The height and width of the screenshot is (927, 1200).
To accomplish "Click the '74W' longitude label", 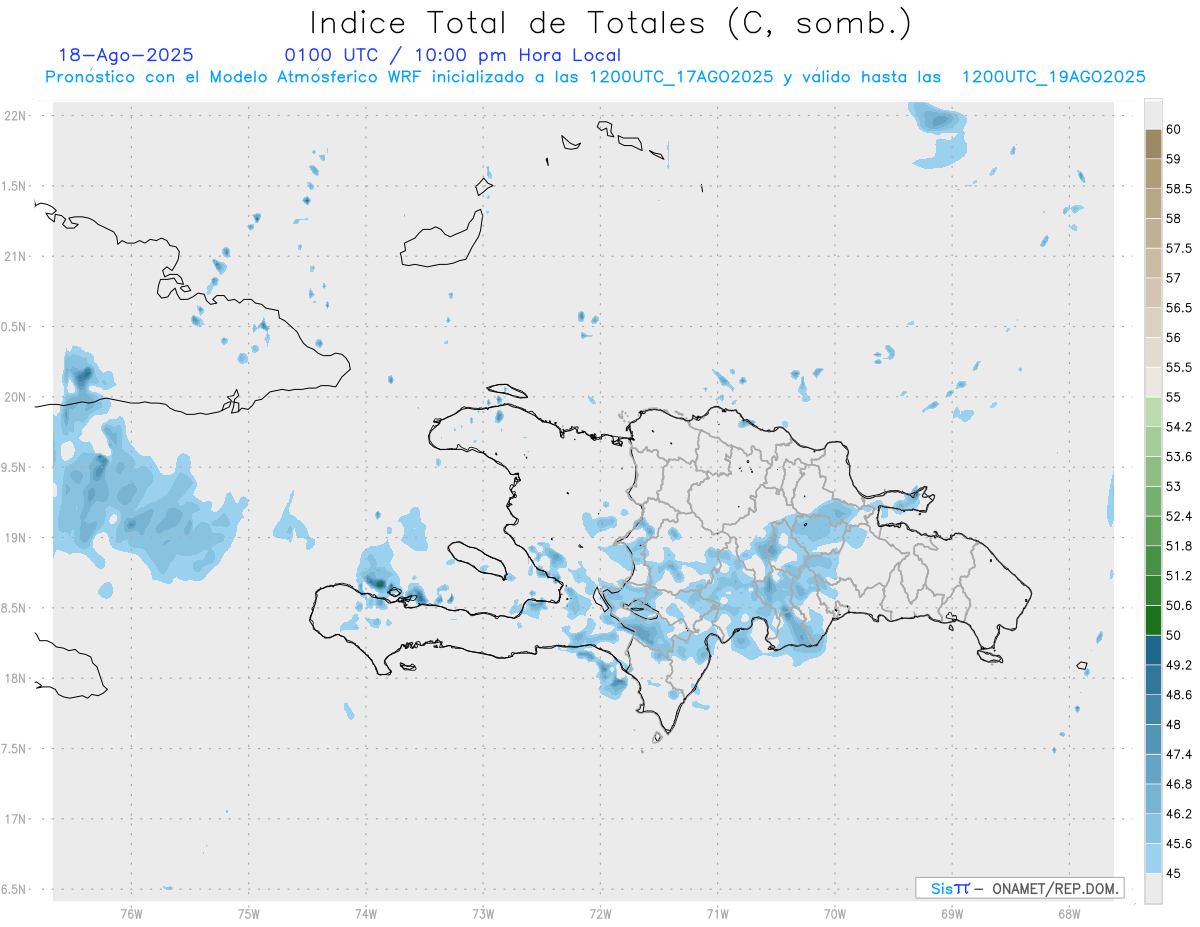I will tap(366, 913).
